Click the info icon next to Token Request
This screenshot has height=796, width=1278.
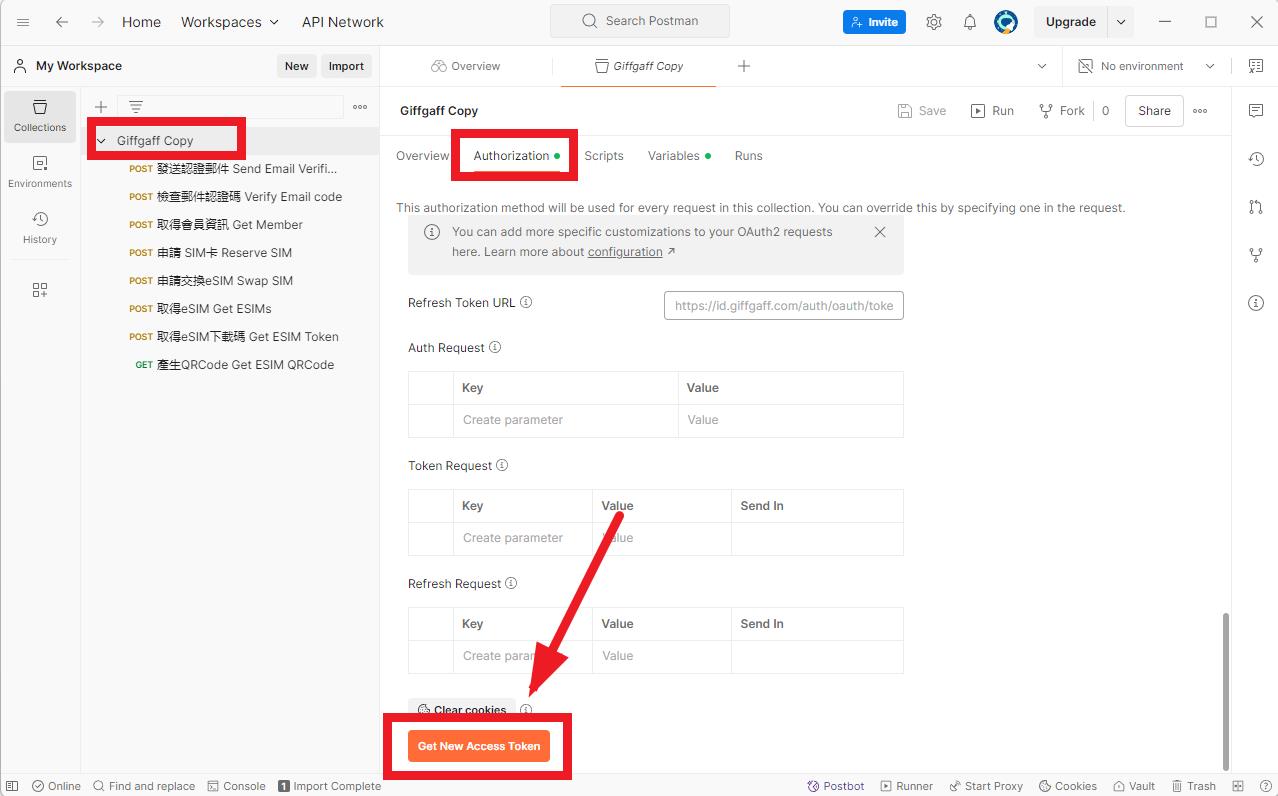tap(502, 466)
